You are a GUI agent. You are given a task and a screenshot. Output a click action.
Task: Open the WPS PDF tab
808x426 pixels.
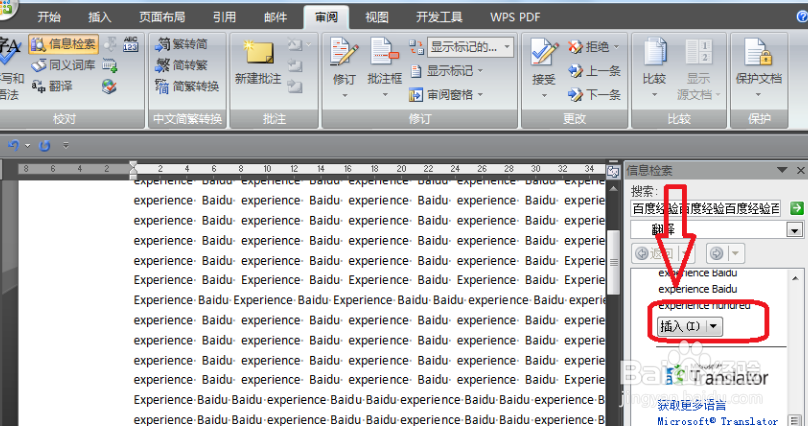tap(515, 17)
